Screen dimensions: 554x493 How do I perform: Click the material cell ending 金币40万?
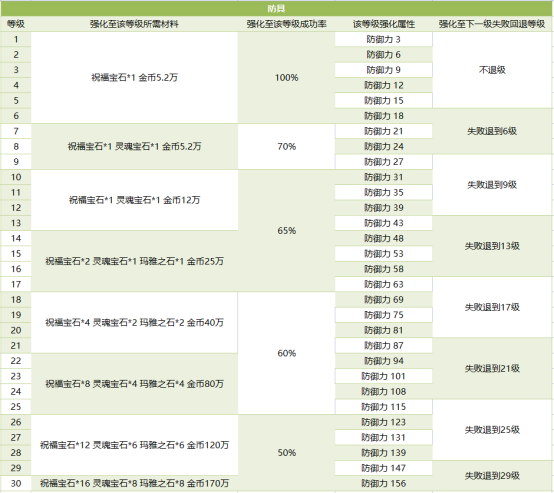click(x=134, y=322)
